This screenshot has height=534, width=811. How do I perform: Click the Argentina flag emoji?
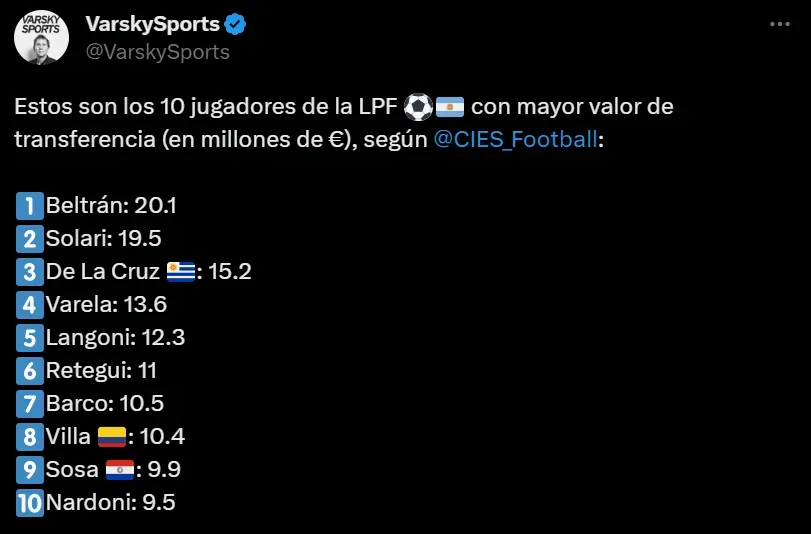click(x=450, y=106)
